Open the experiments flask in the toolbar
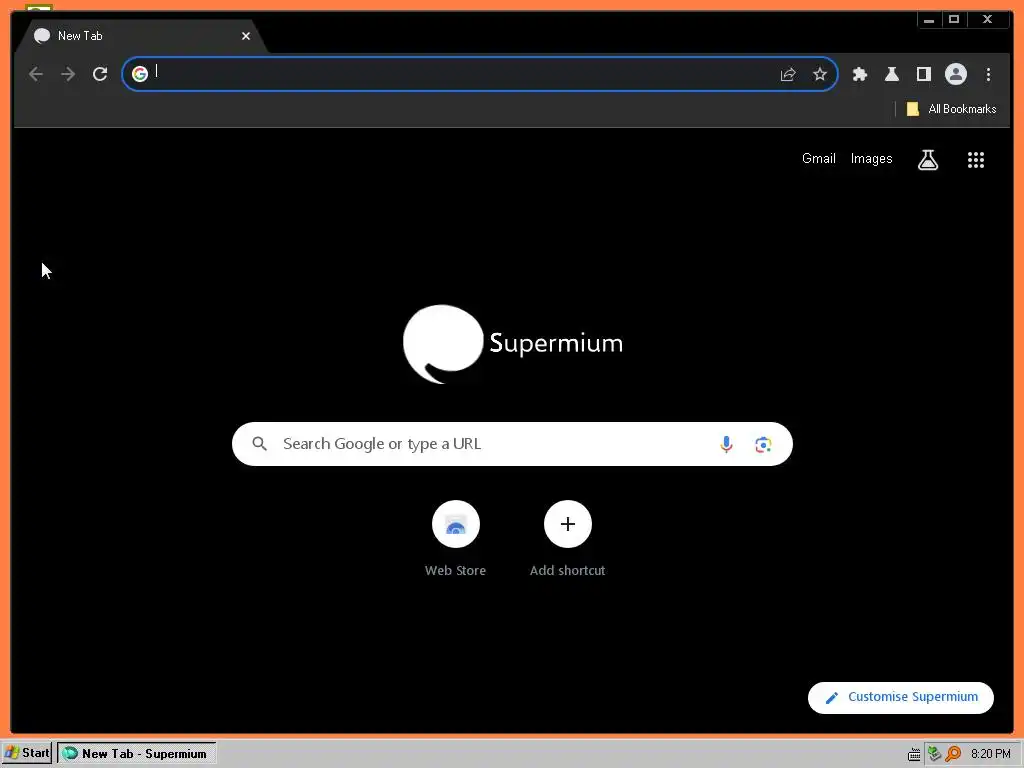The height and width of the screenshot is (768, 1024). pyautogui.click(x=891, y=74)
